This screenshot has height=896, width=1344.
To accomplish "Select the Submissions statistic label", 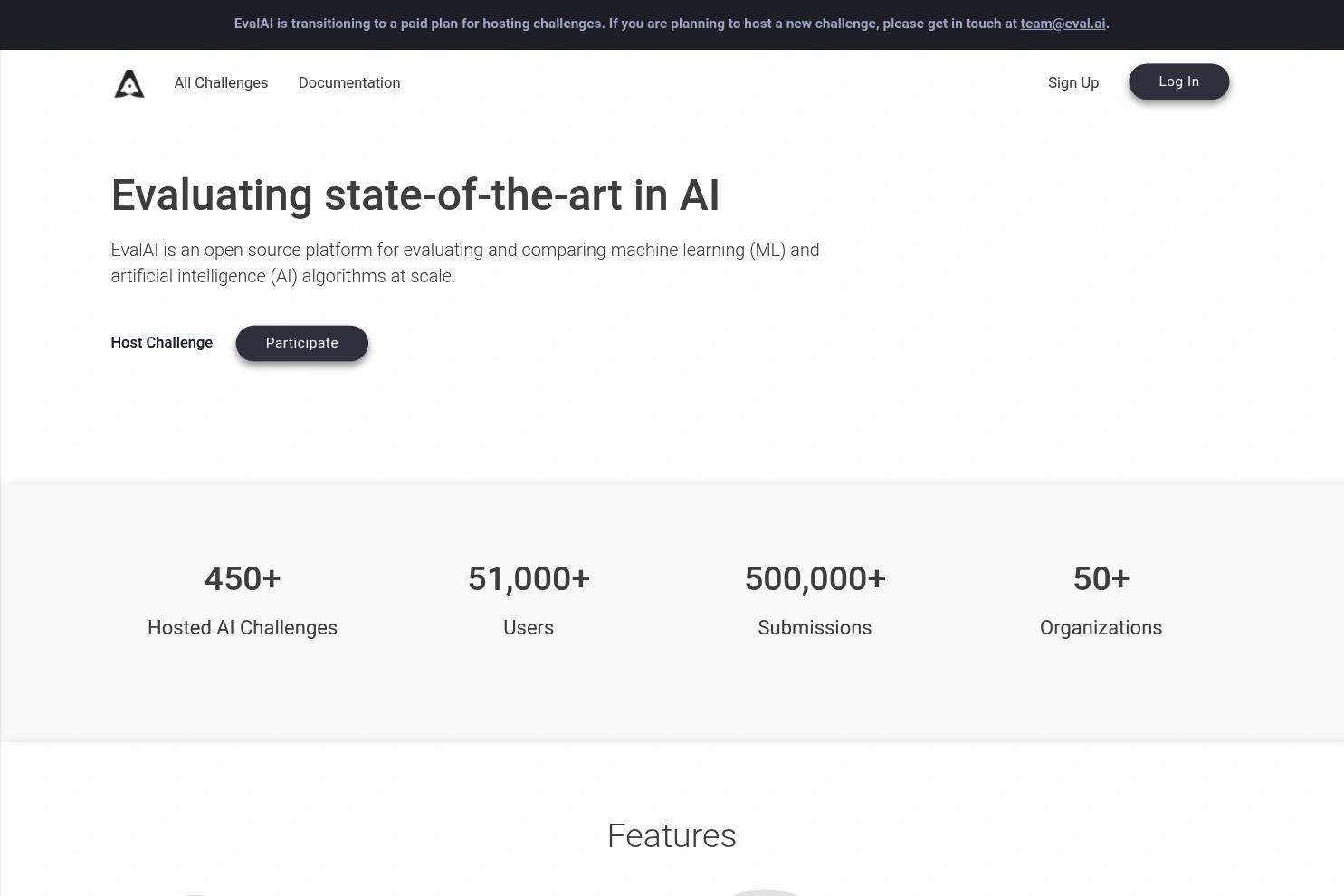I will coord(815,627).
